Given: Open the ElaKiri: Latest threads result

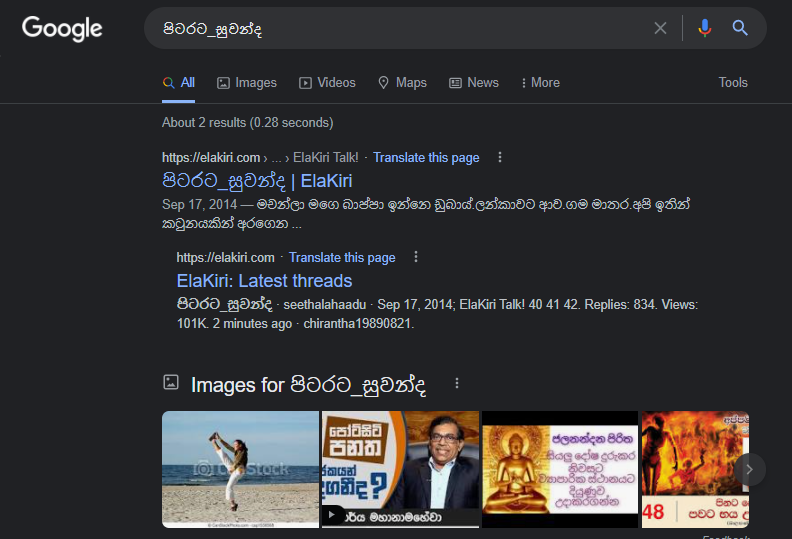Looking at the screenshot, I should [x=264, y=281].
